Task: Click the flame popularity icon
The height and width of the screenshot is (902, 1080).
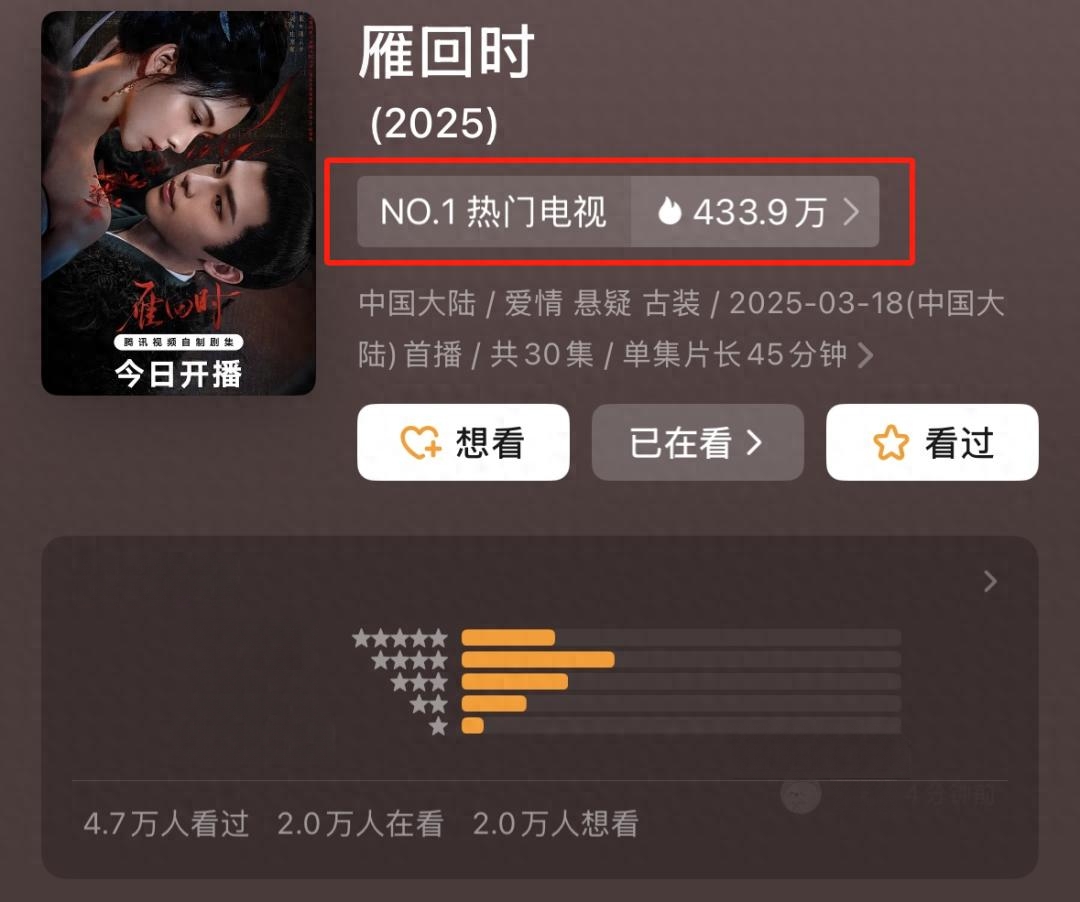Action: (669, 211)
